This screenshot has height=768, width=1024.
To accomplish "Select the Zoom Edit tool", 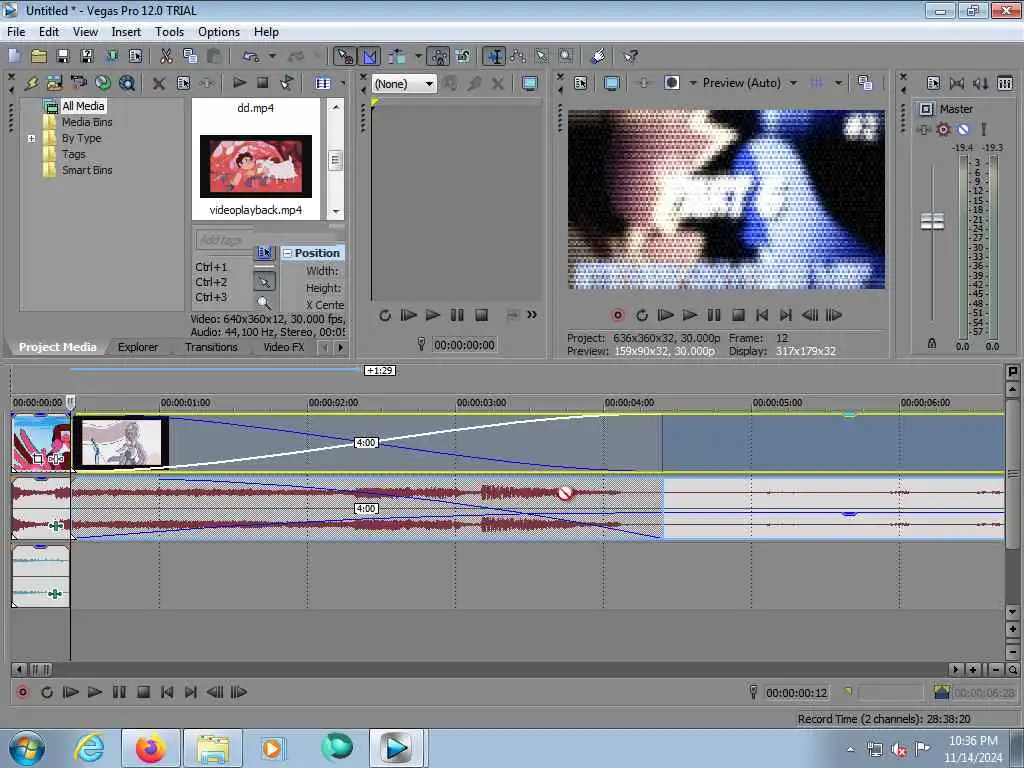I will 566,56.
